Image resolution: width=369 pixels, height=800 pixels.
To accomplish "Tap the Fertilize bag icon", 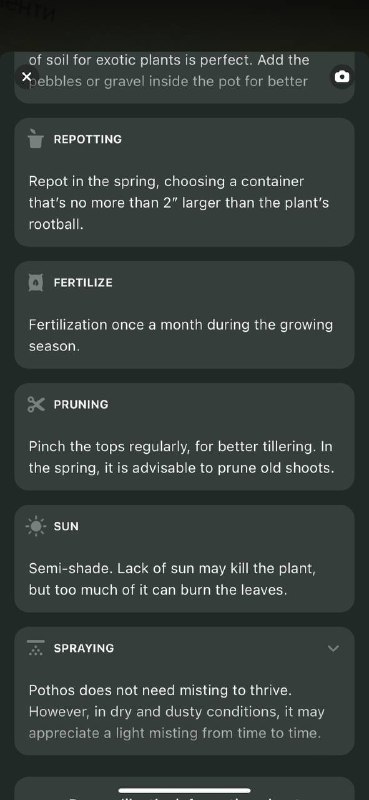I will tap(36, 282).
